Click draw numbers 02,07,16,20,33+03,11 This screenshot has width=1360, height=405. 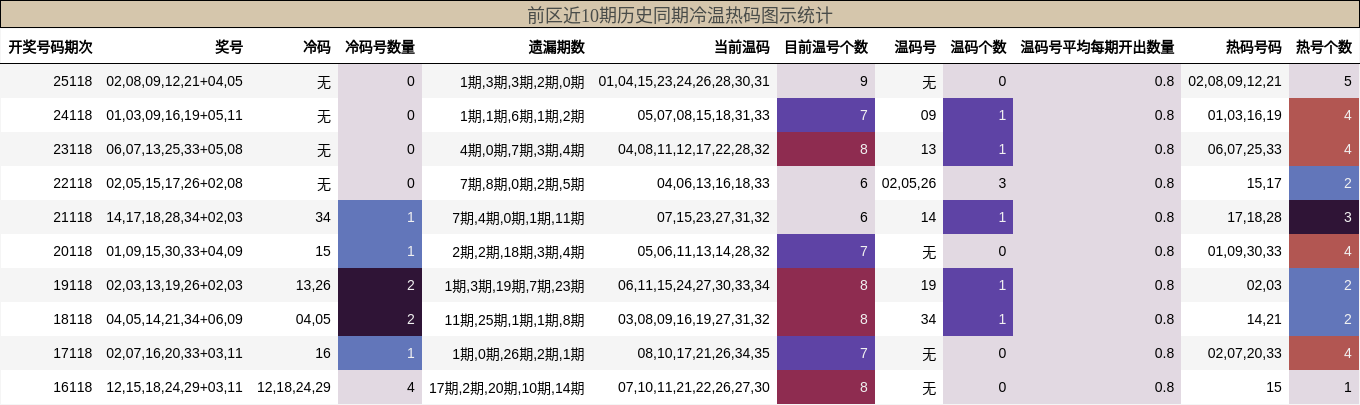pyautogui.click(x=174, y=353)
